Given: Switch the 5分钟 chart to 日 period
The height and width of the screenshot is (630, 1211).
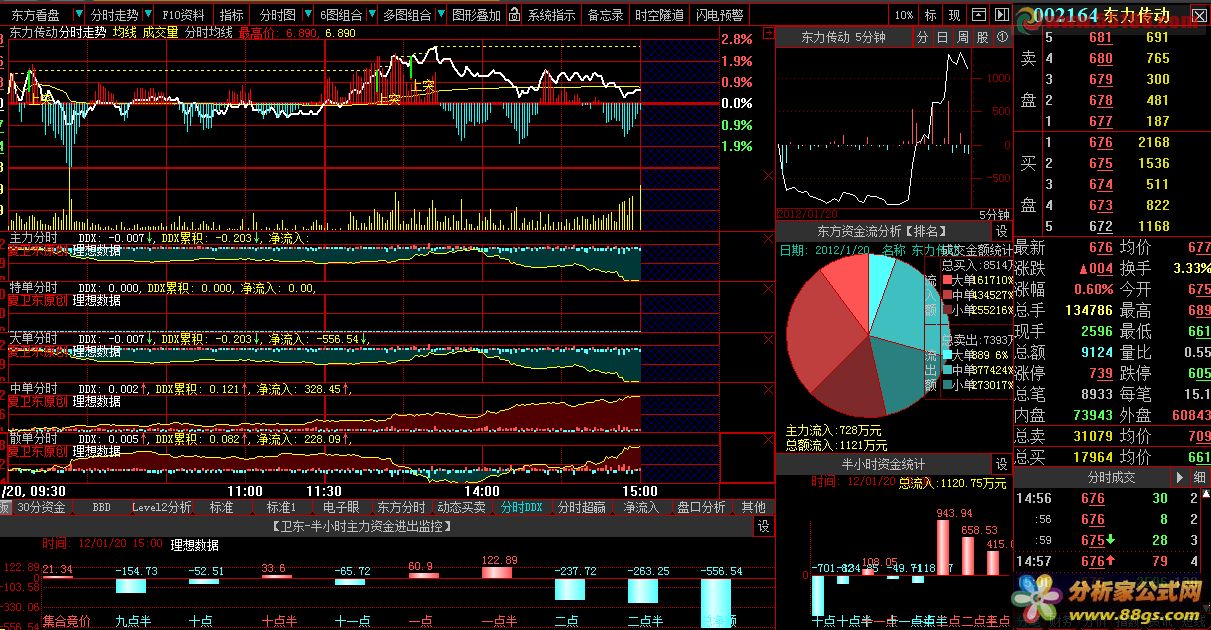Looking at the screenshot, I should pyautogui.click(x=942, y=37).
